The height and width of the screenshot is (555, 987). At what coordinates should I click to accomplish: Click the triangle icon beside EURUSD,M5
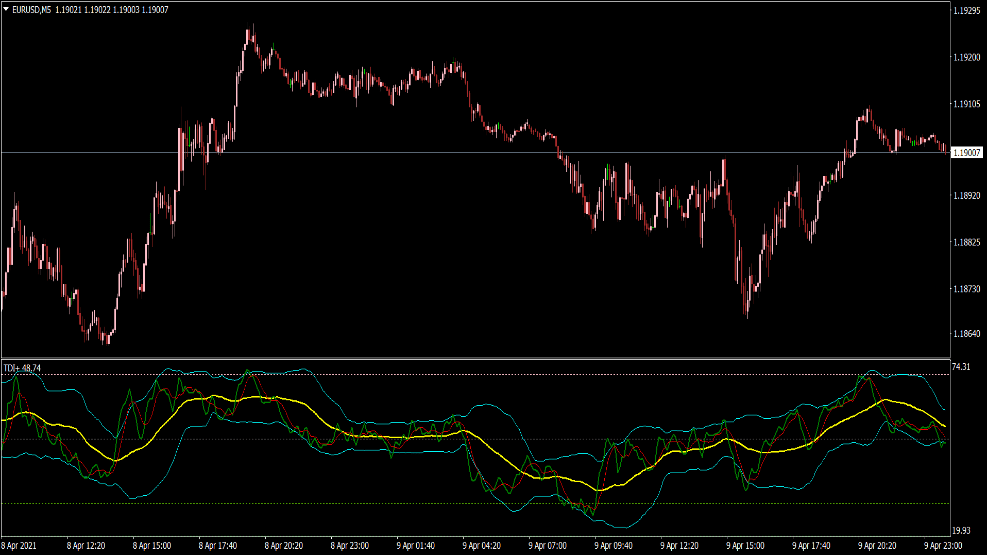click(6, 9)
